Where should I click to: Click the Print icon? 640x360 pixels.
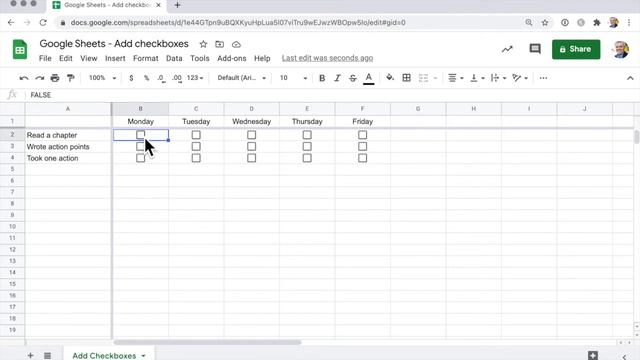coord(55,78)
